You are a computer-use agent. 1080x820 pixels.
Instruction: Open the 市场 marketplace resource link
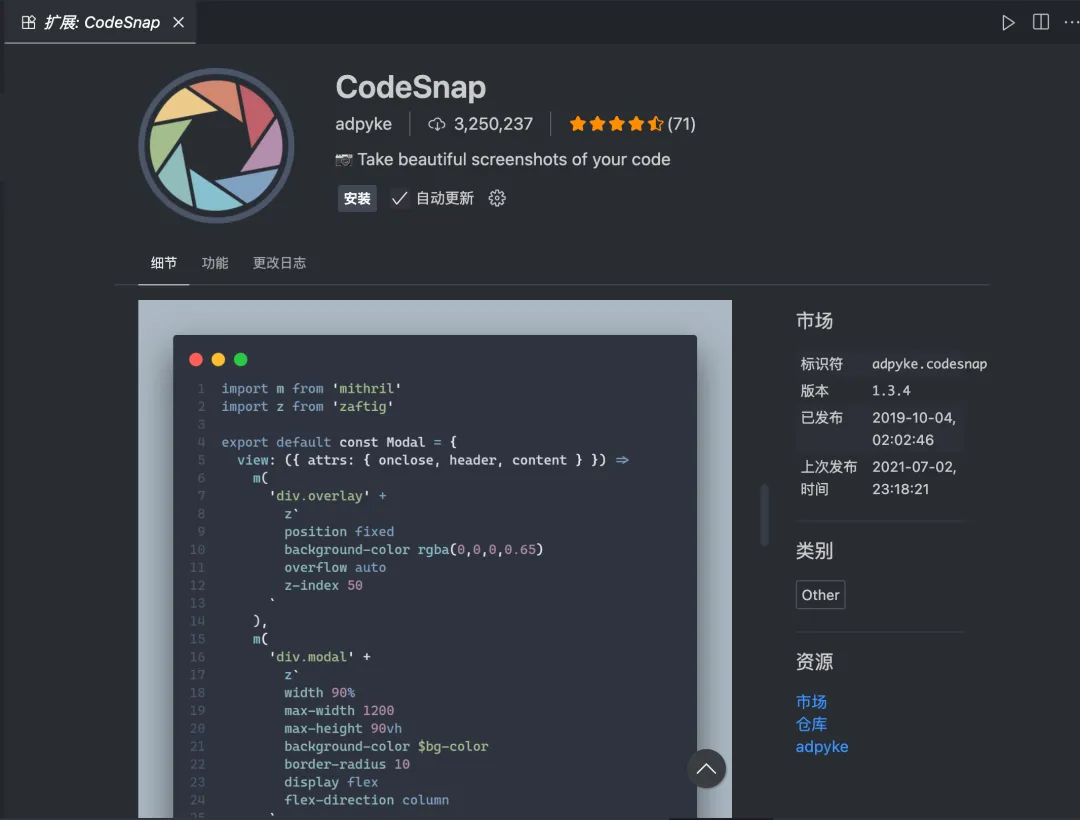[x=811, y=702]
